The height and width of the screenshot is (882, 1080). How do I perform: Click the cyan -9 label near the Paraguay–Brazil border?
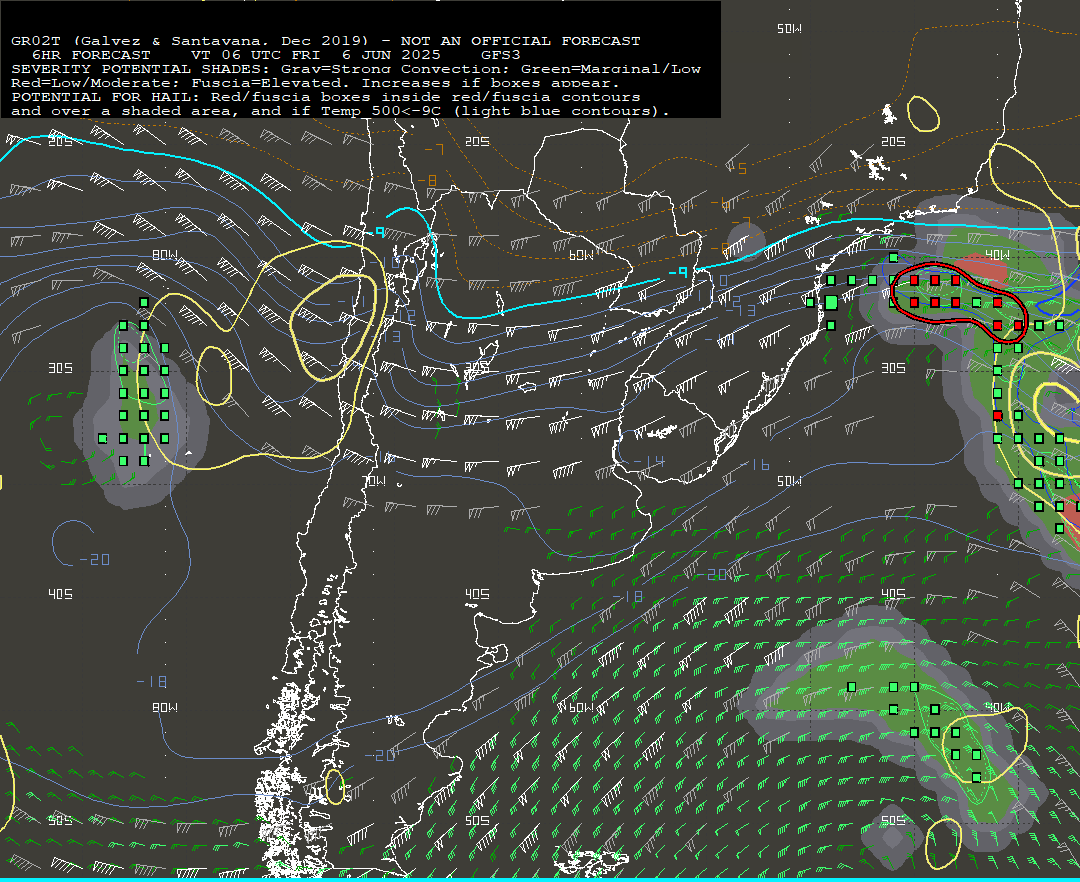[x=678, y=273]
